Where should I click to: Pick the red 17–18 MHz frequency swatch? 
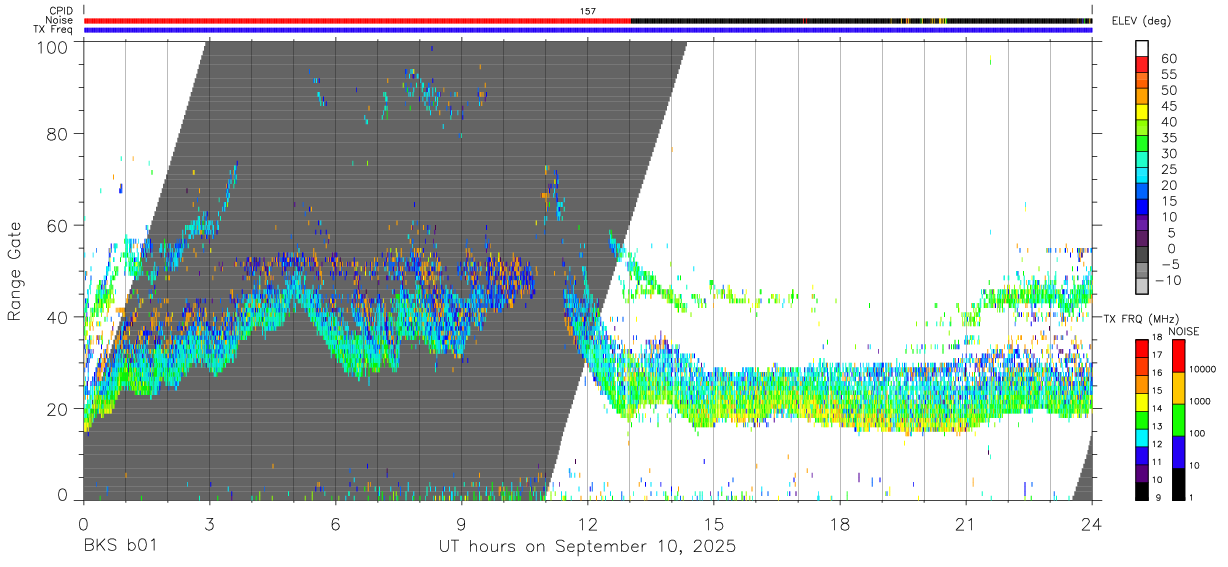point(1141,348)
